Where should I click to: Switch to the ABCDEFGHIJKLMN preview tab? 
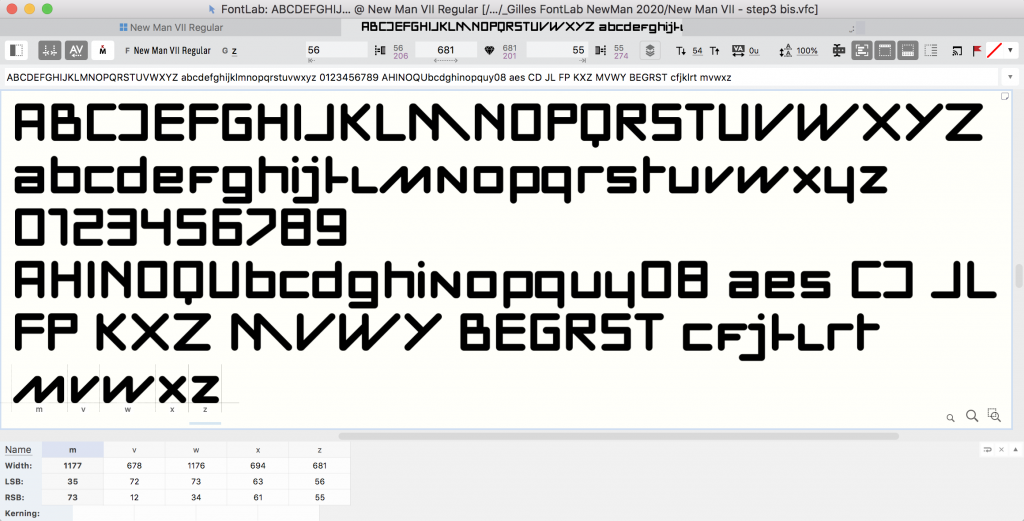[500, 28]
